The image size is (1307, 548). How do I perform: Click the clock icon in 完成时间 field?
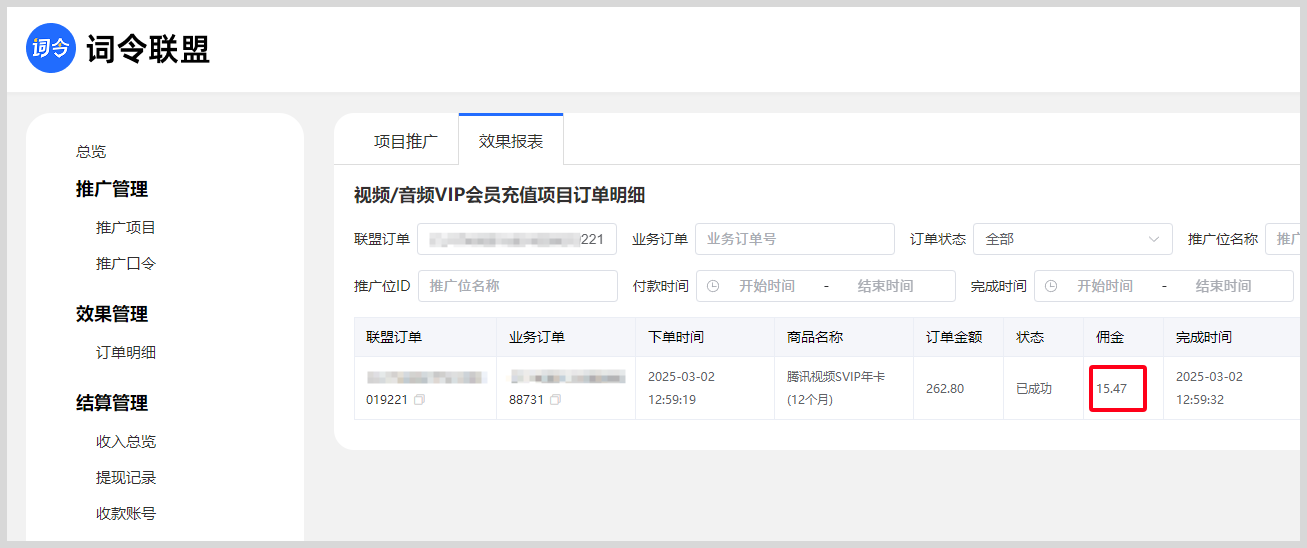(1051, 286)
